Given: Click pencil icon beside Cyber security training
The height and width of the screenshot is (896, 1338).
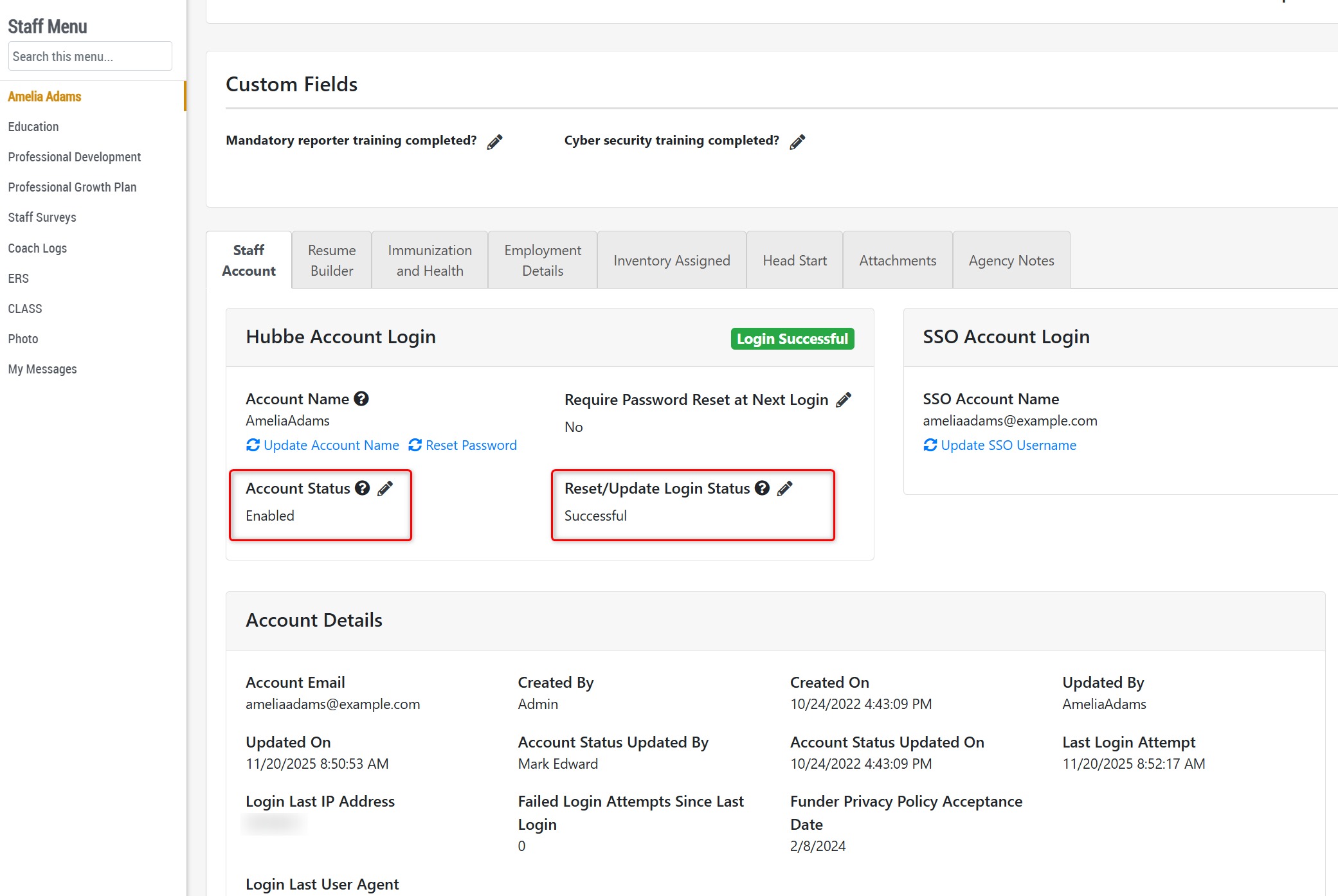Looking at the screenshot, I should click(797, 141).
